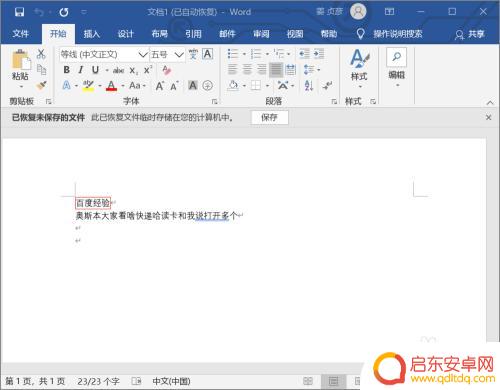Toggle superscript X2 formatting
This screenshot has height=390, width=500.
pos(148,70)
